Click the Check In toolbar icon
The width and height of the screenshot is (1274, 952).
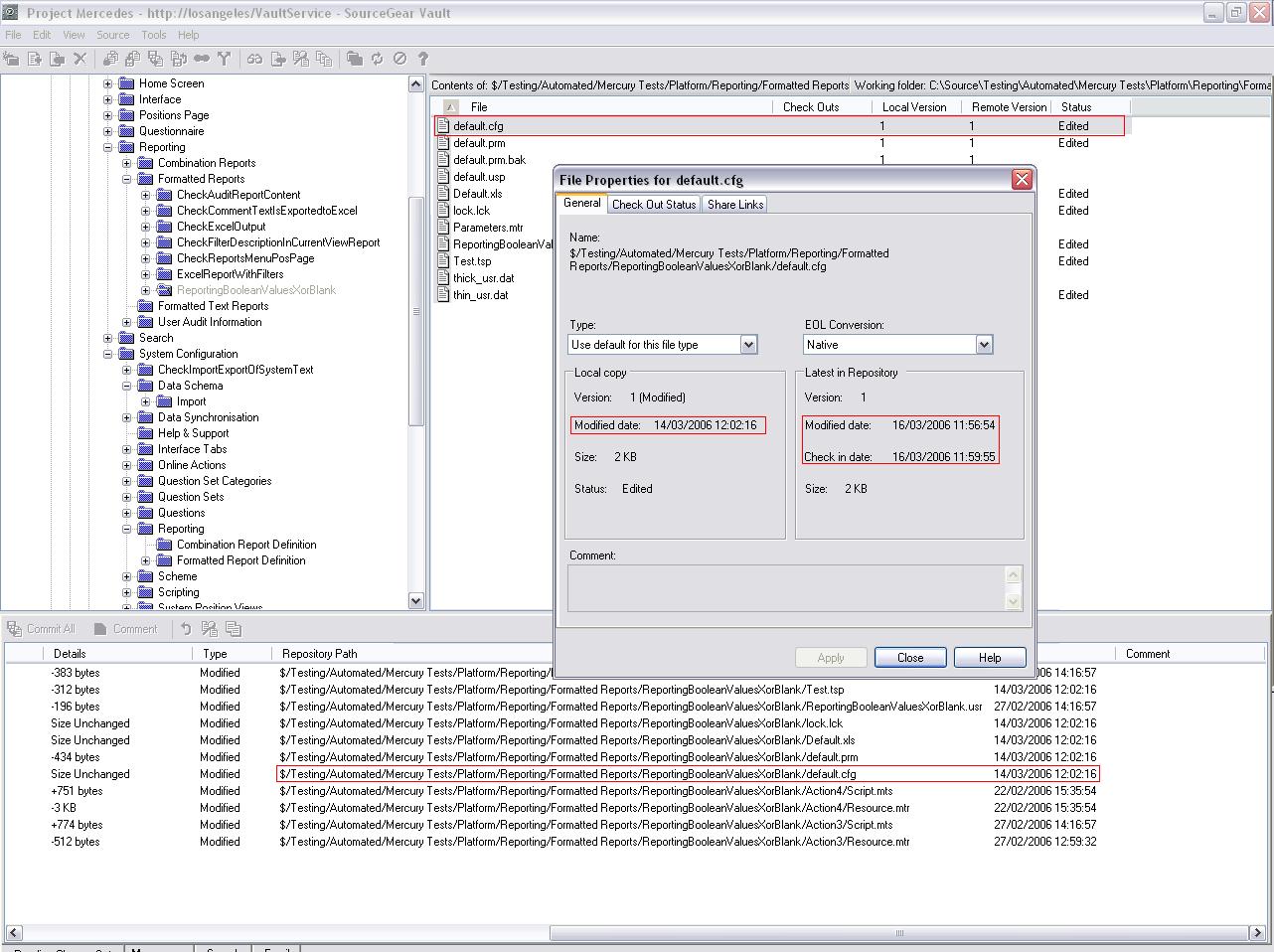[x=156, y=59]
